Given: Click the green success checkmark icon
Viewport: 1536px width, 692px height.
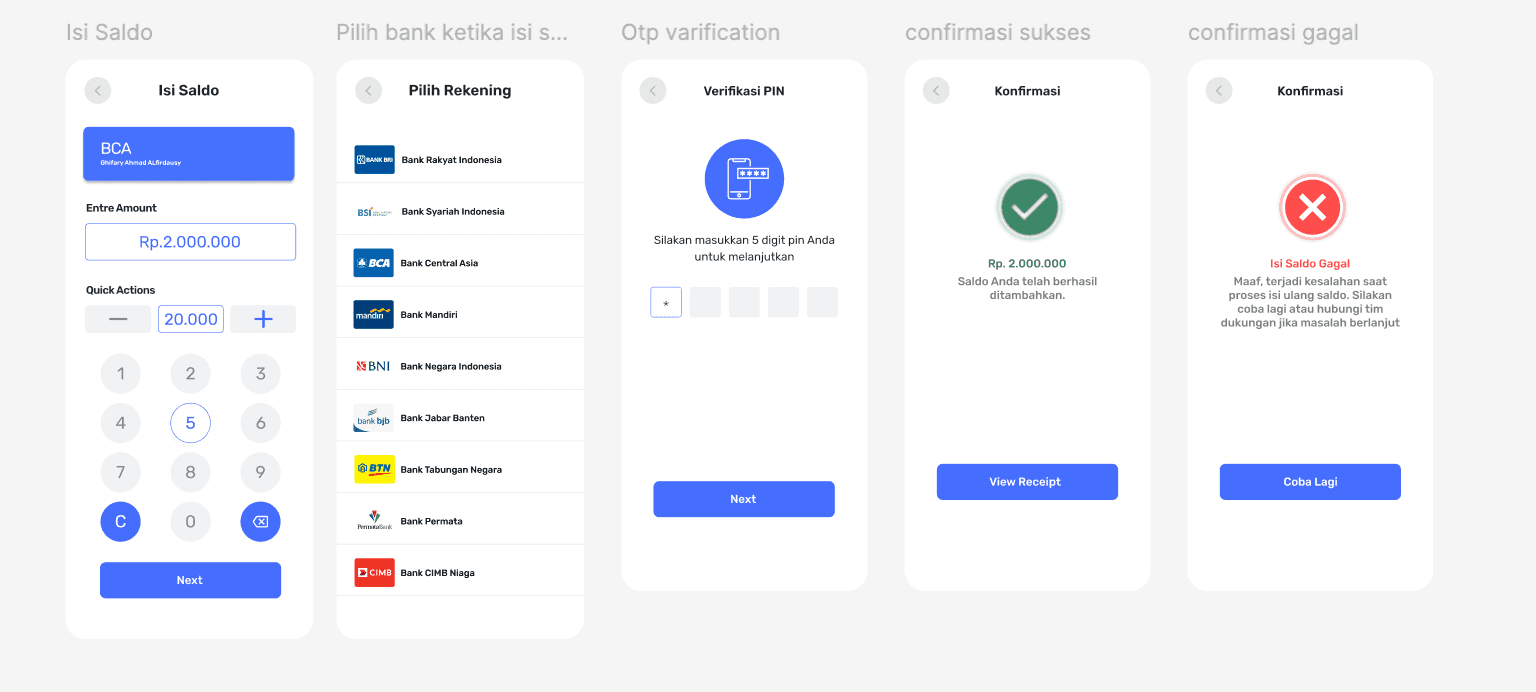Looking at the screenshot, I should pyautogui.click(x=1029, y=207).
